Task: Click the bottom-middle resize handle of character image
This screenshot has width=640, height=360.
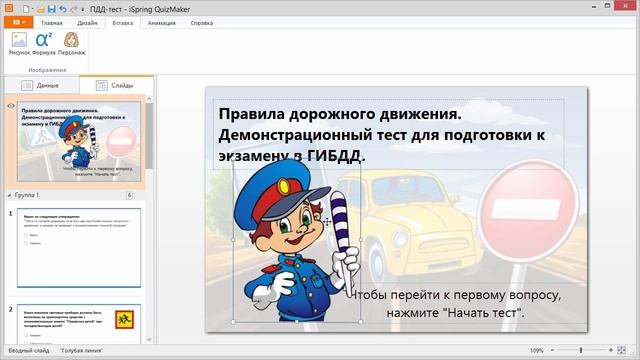Action: click(x=297, y=322)
